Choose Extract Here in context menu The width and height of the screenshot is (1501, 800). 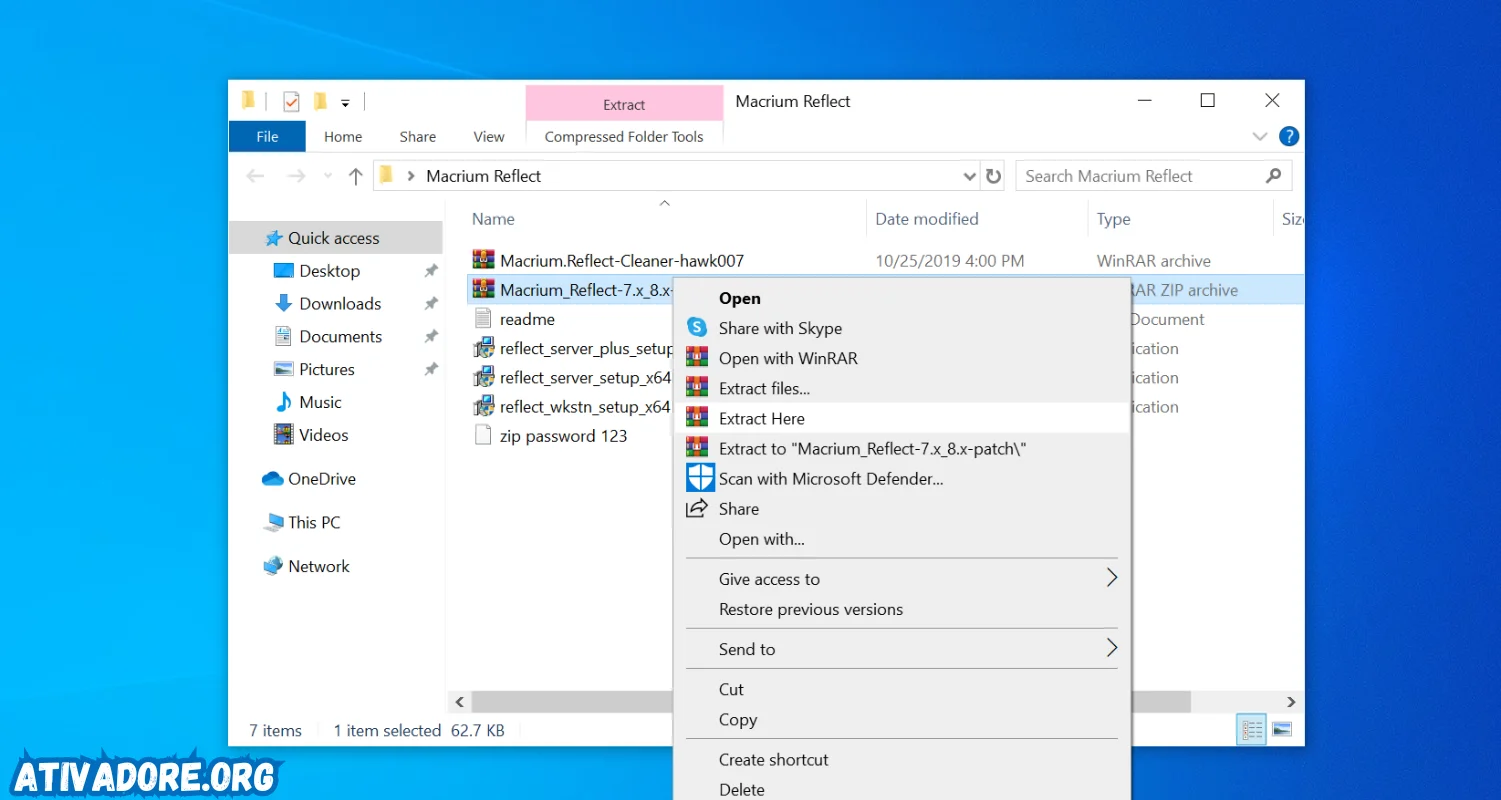pyautogui.click(x=904, y=418)
